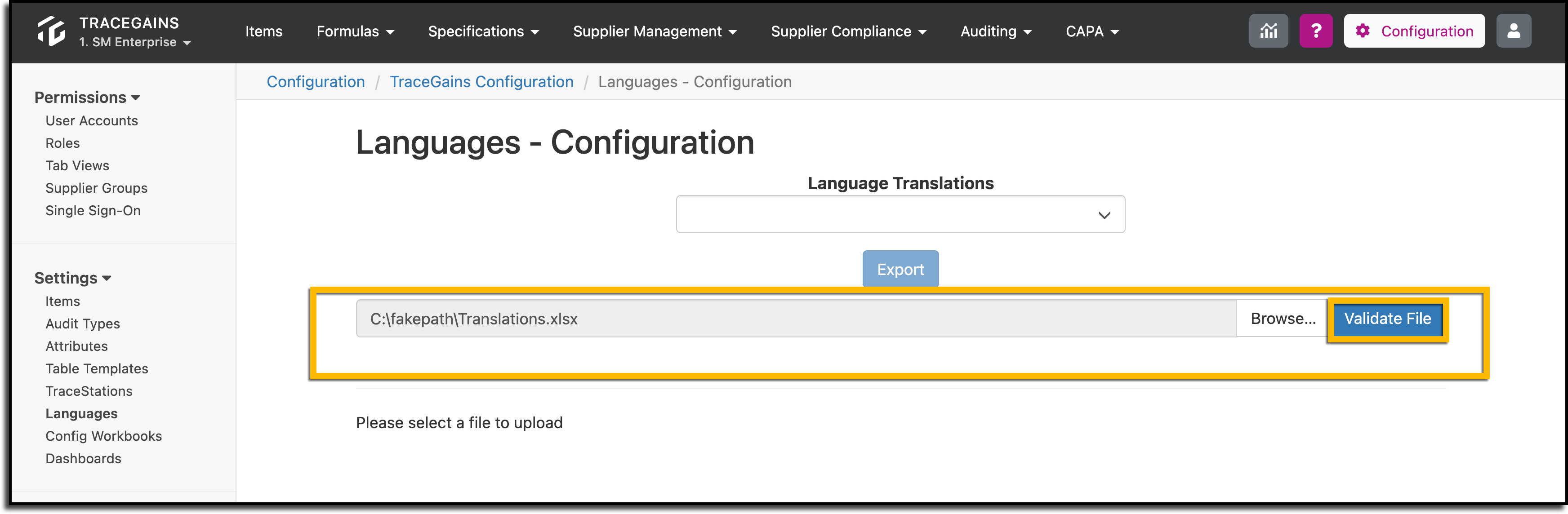Open the Supplier Management dropdown menu
Viewport: 1568px width, 514px height.
pyautogui.click(x=655, y=31)
